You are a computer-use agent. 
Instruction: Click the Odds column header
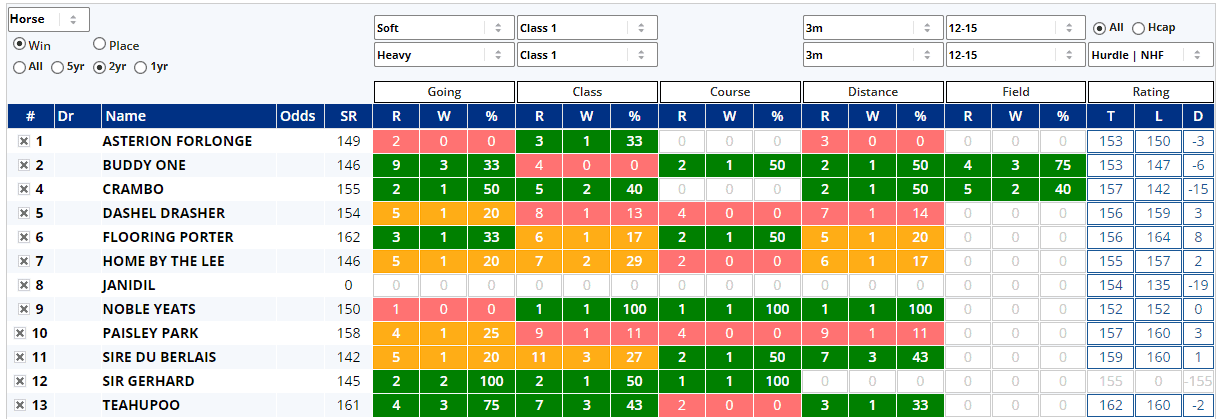tap(298, 117)
